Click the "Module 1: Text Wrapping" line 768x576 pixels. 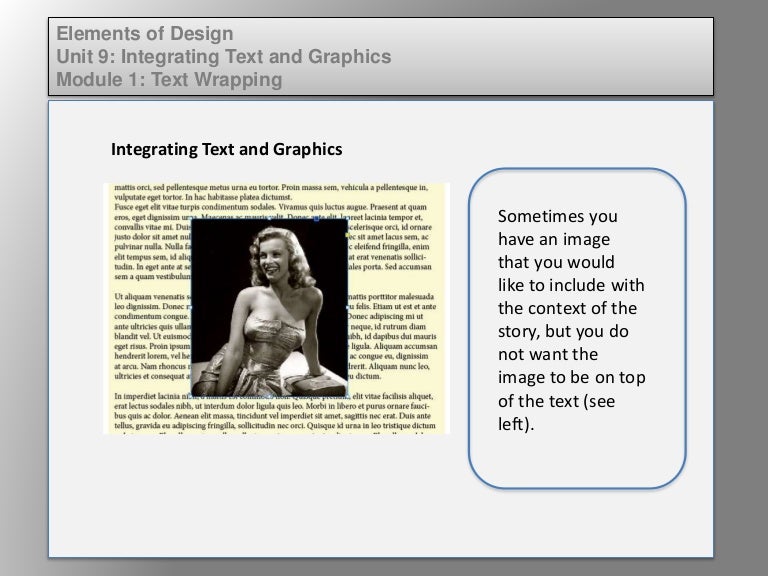tap(170, 78)
